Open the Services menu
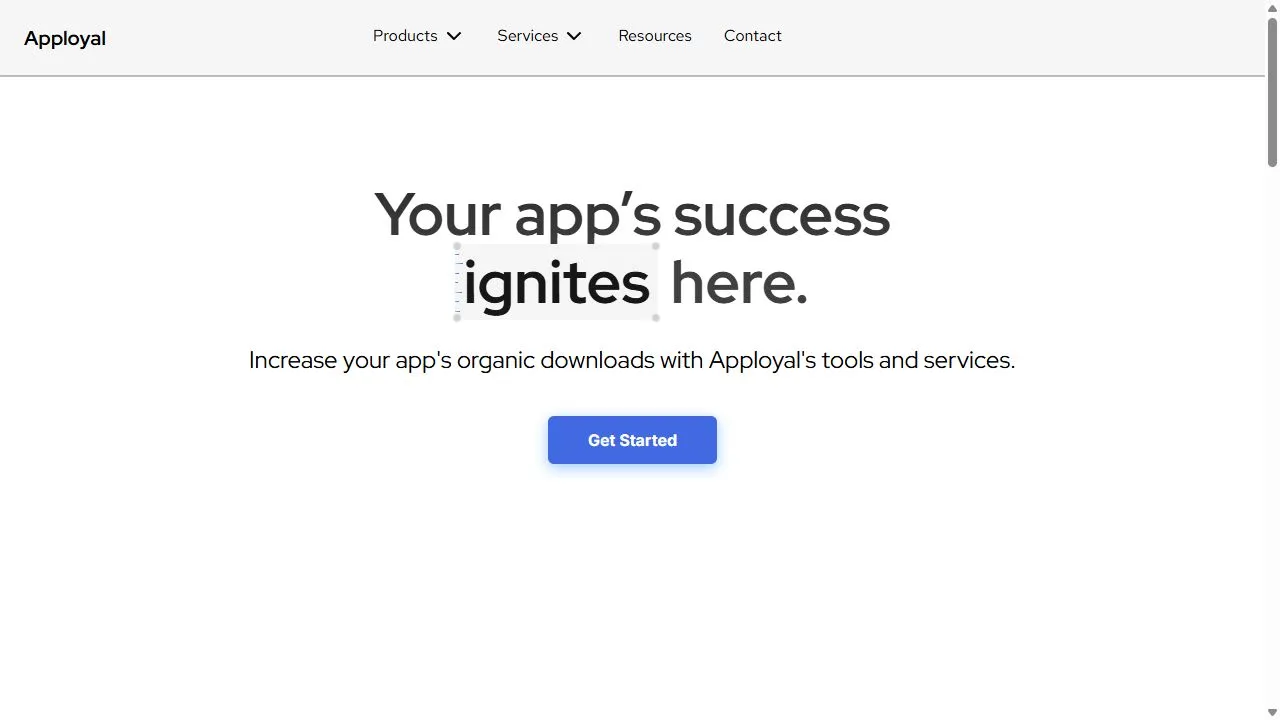 [x=527, y=36]
